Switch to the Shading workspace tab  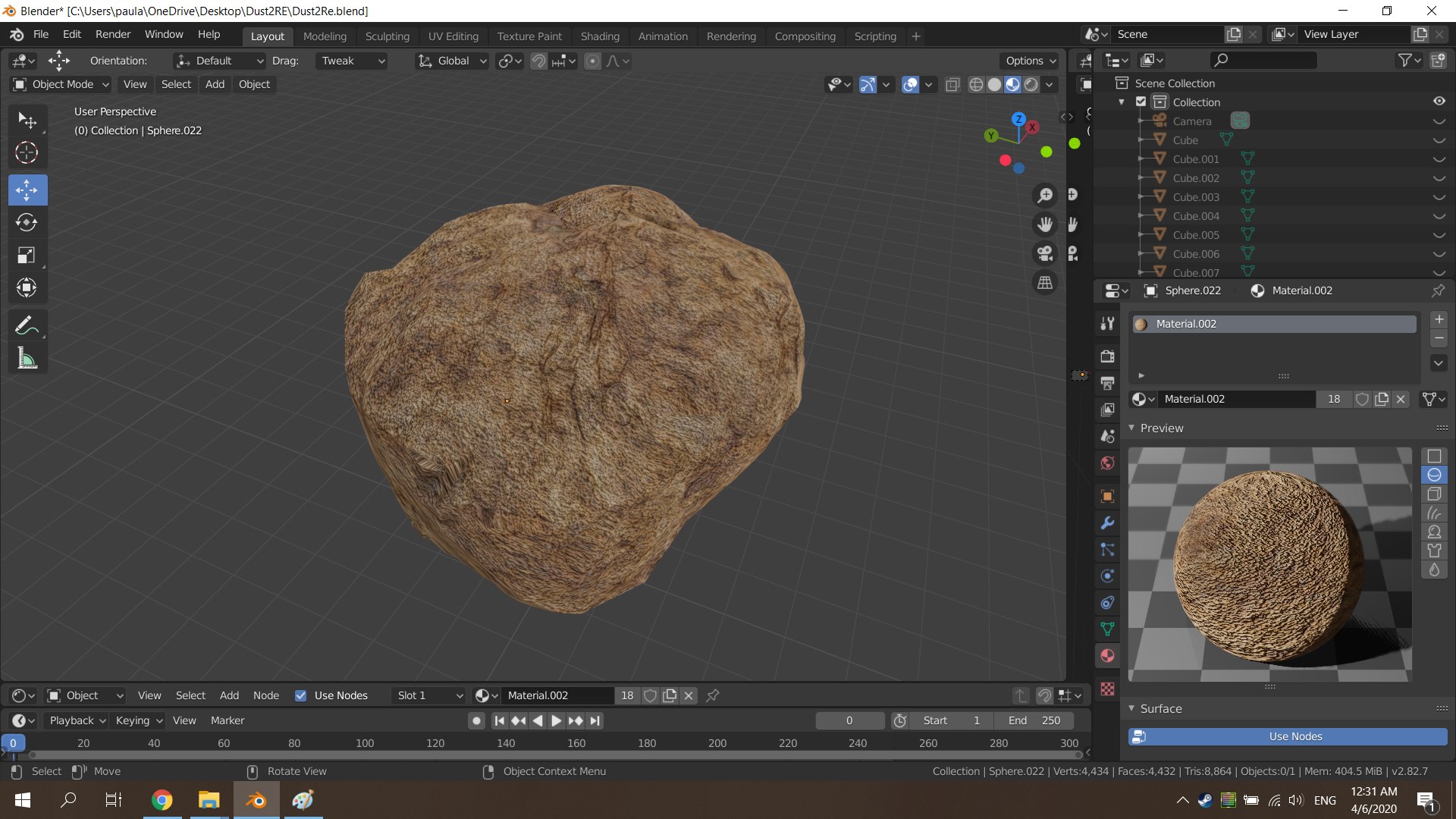point(599,36)
